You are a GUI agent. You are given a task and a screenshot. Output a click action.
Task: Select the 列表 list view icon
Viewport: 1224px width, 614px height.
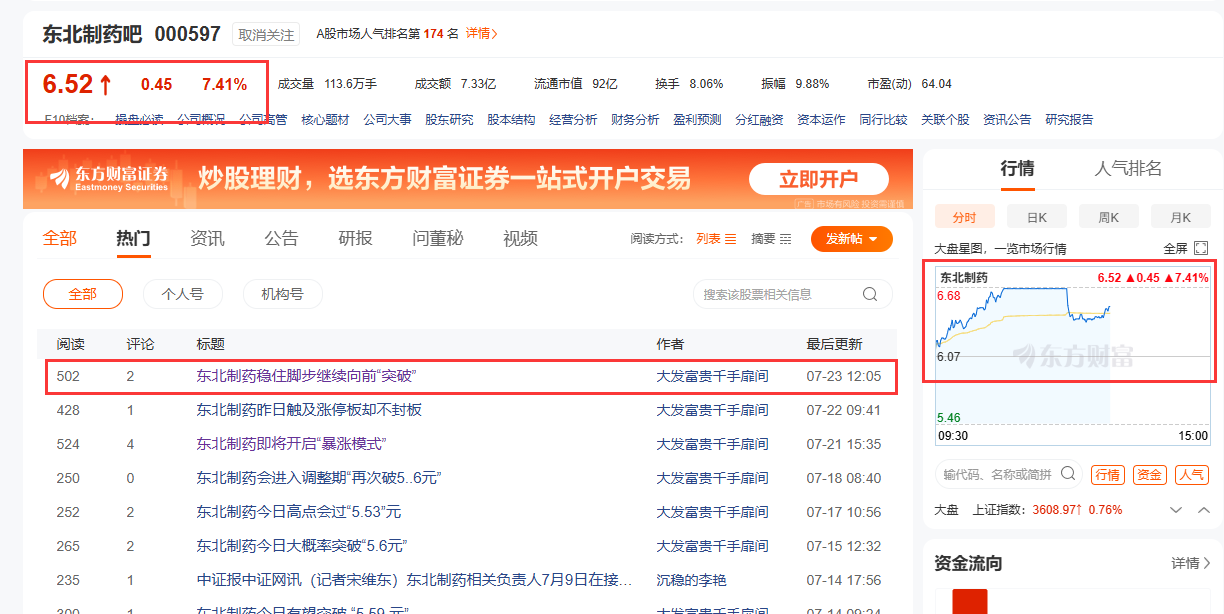730,239
